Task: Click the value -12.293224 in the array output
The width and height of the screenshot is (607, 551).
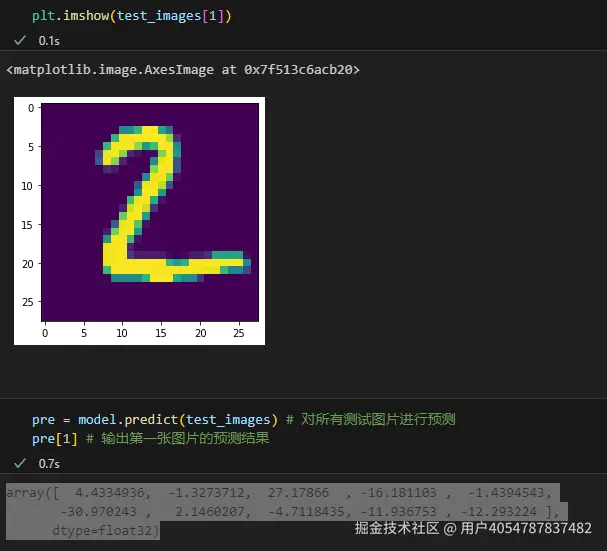Action: [499, 512]
